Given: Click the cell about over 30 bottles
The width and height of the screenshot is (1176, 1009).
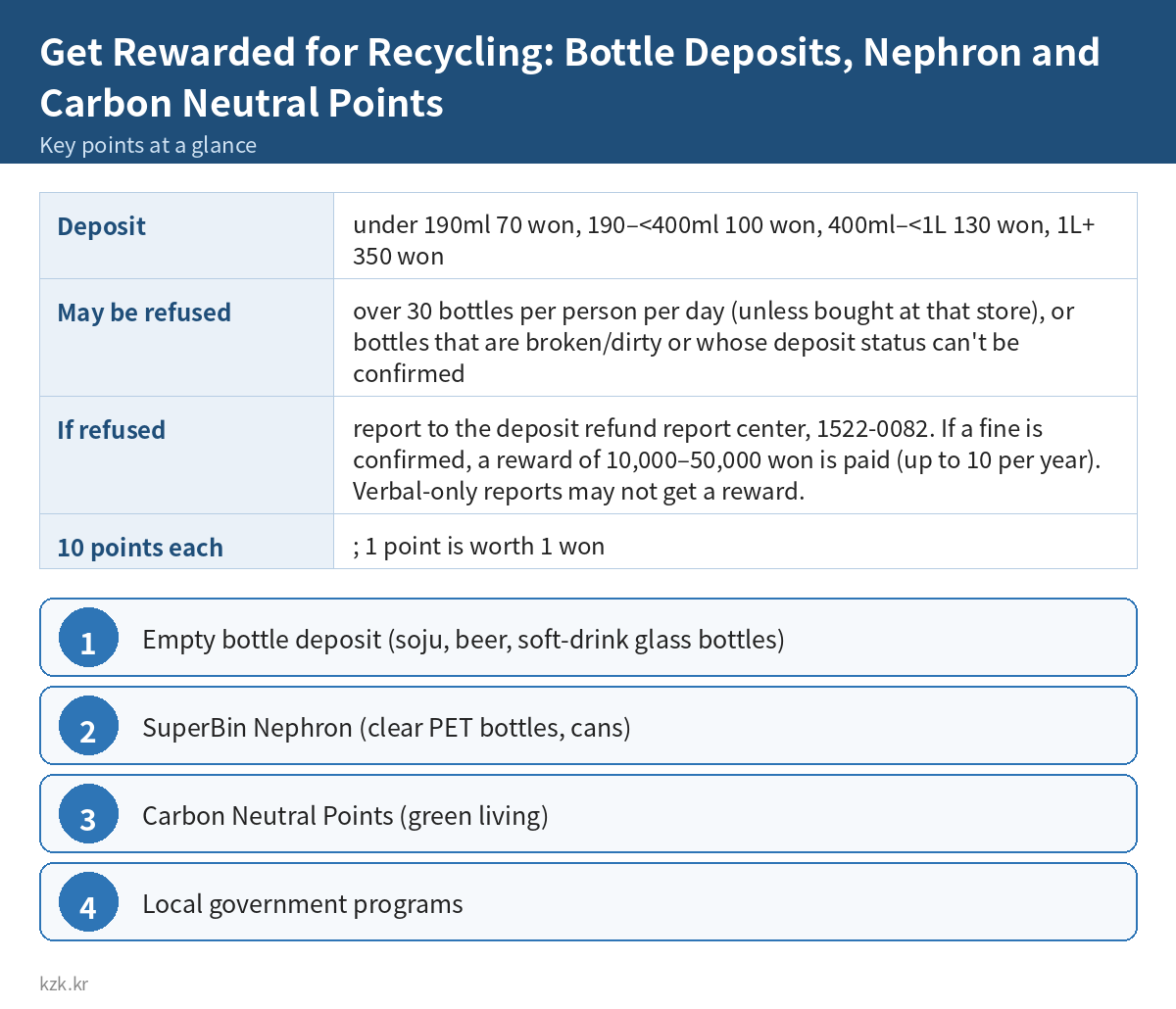Looking at the screenshot, I should tap(735, 338).
